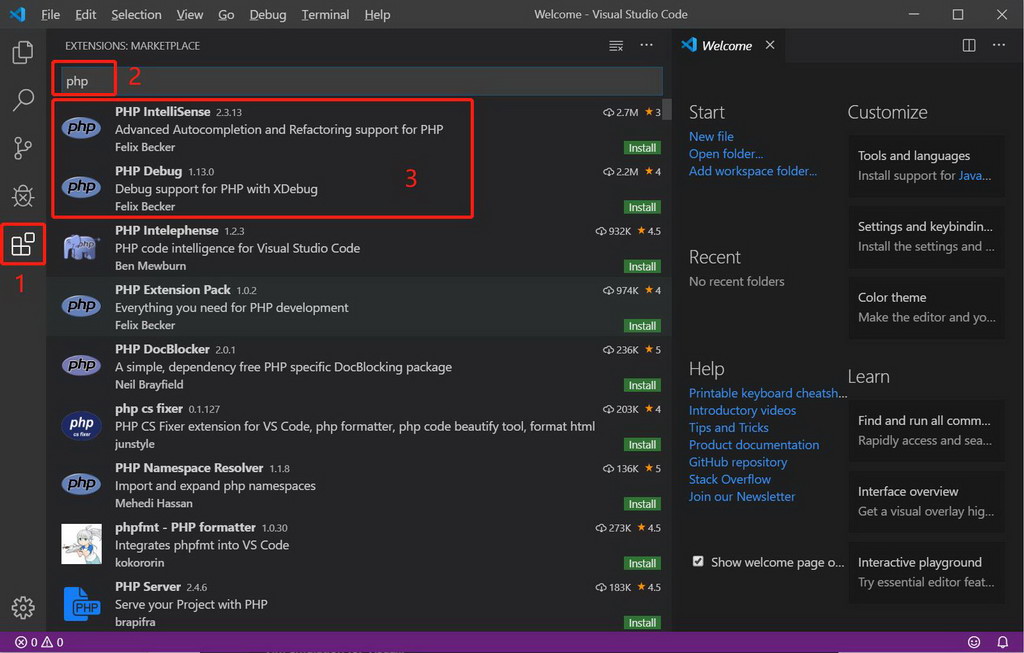
Task: Open the Go menu
Action: click(226, 14)
